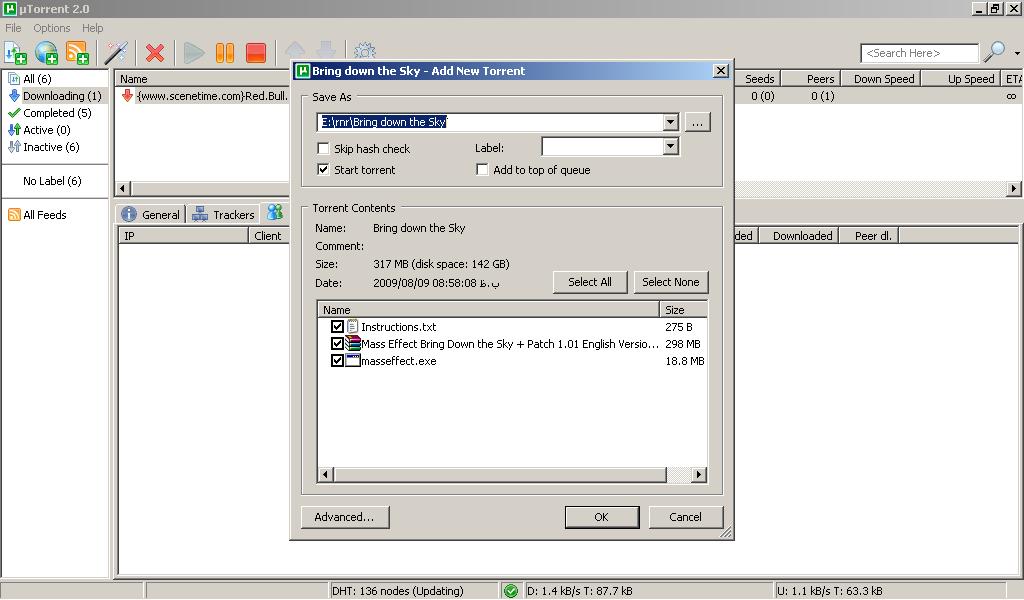
Task: Select No Label (6) in sidebar
Action: point(52,181)
